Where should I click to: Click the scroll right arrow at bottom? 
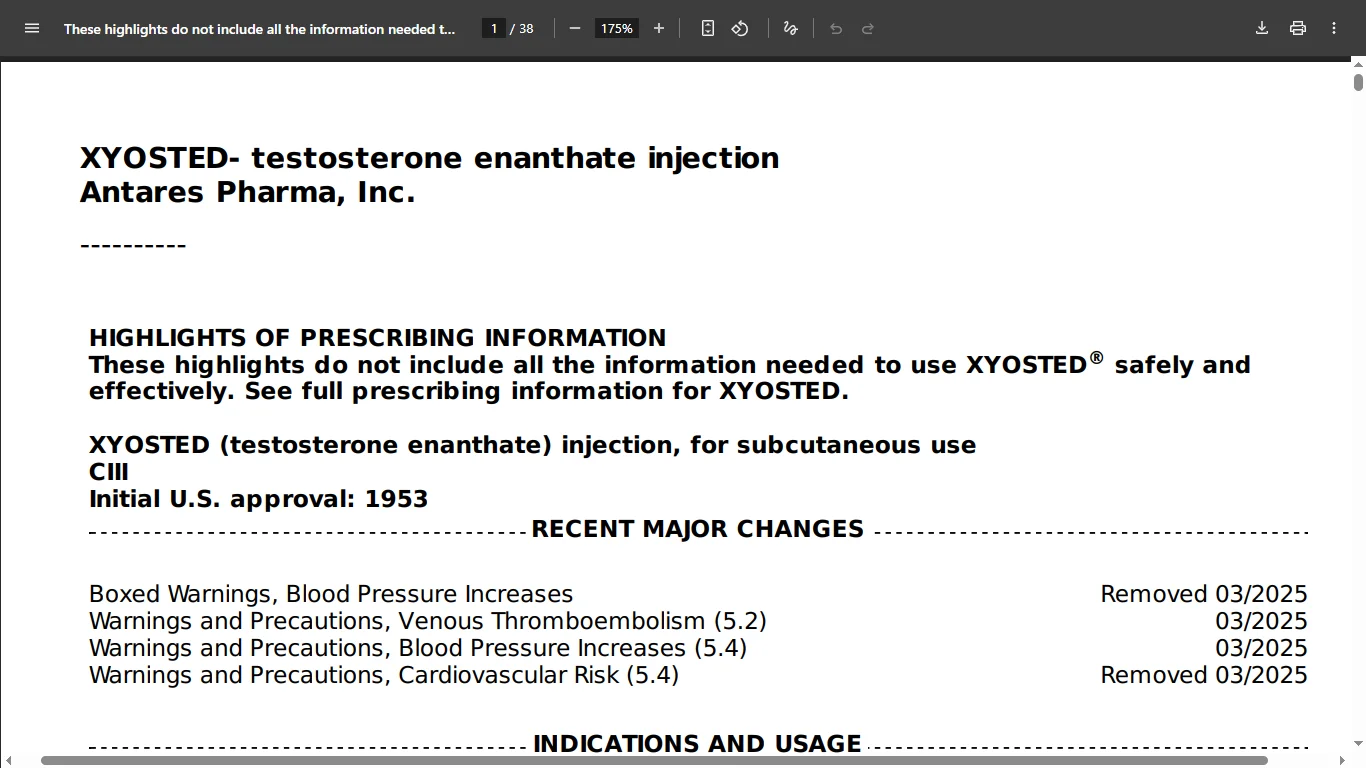point(1343,761)
